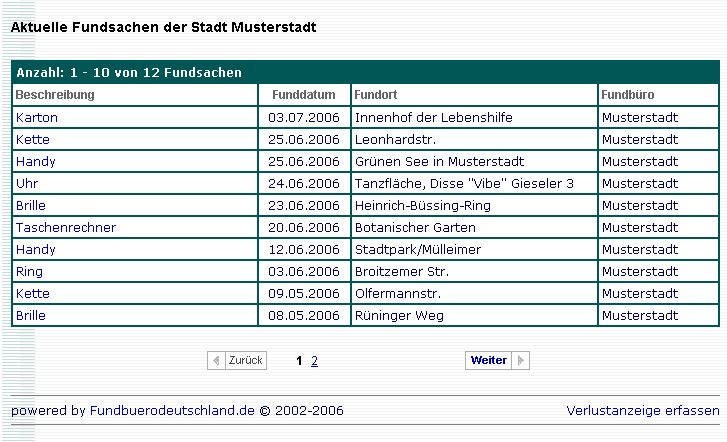727x442 pixels.
Task: Open the Kette entry from 25.06.2006
Action: coord(33,140)
